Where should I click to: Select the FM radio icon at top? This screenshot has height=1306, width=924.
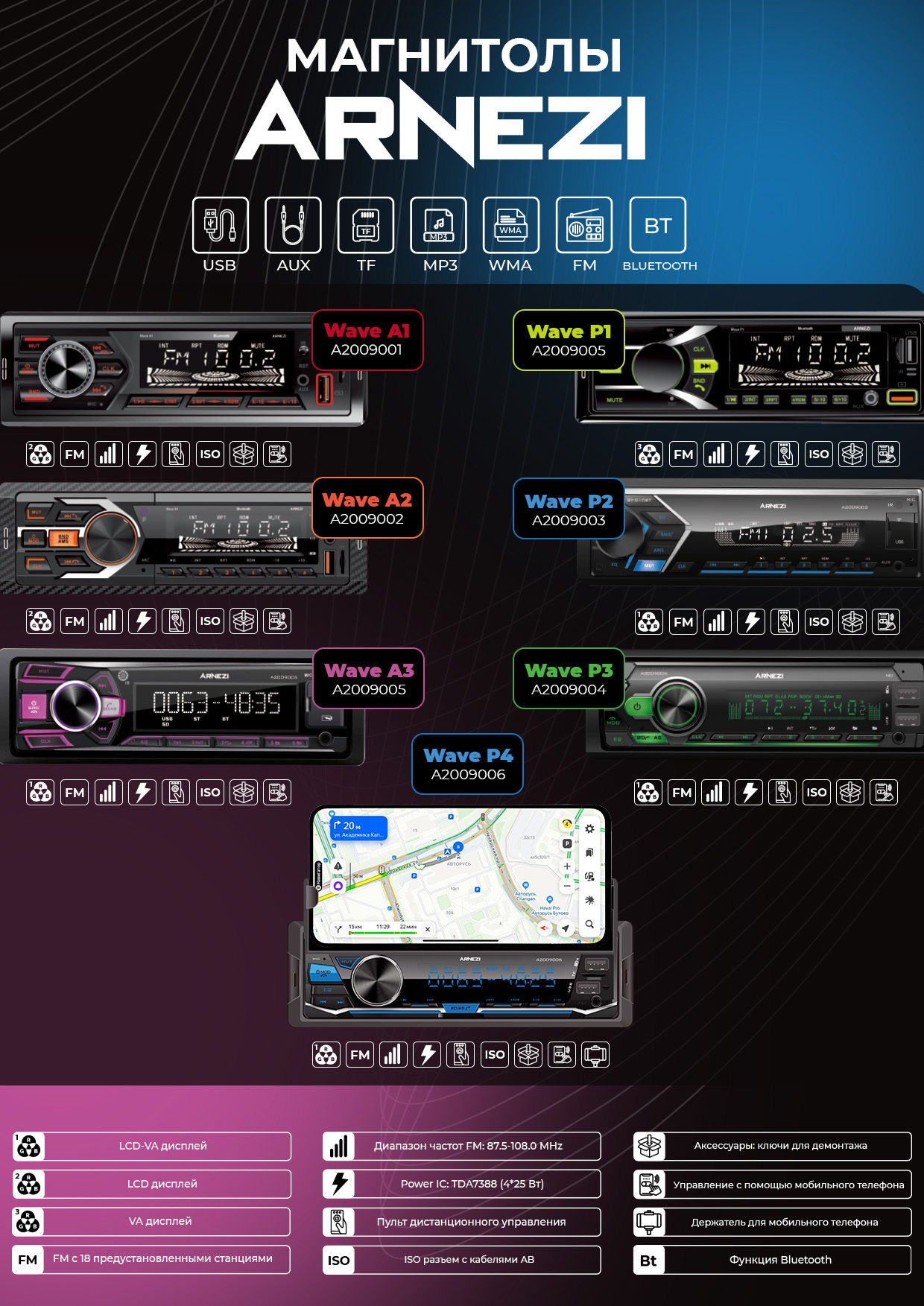[x=584, y=225]
